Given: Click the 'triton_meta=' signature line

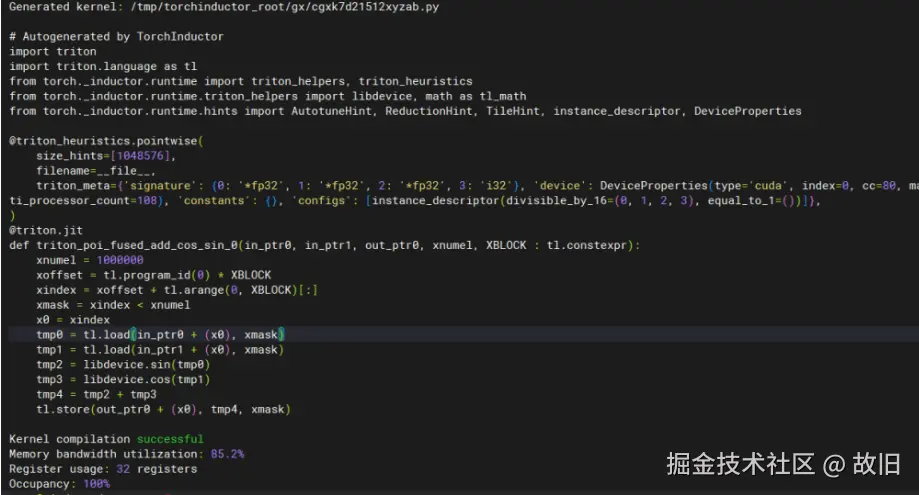Looking at the screenshot, I should coord(477,186).
